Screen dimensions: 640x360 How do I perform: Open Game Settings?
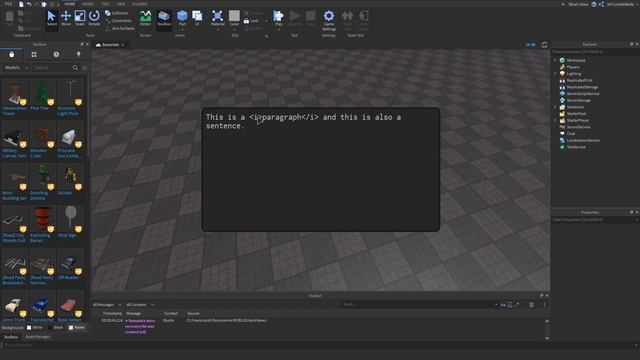pos(329,20)
